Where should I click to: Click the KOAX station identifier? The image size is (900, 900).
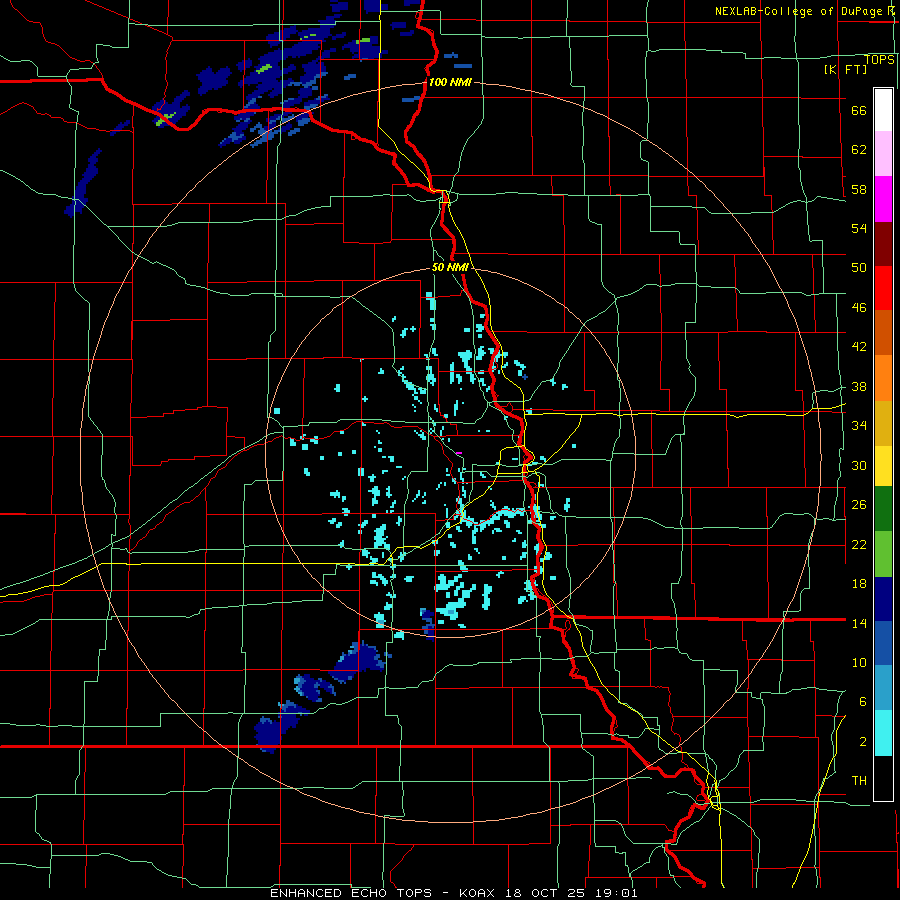pyautogui.click(x=479, y=893)
